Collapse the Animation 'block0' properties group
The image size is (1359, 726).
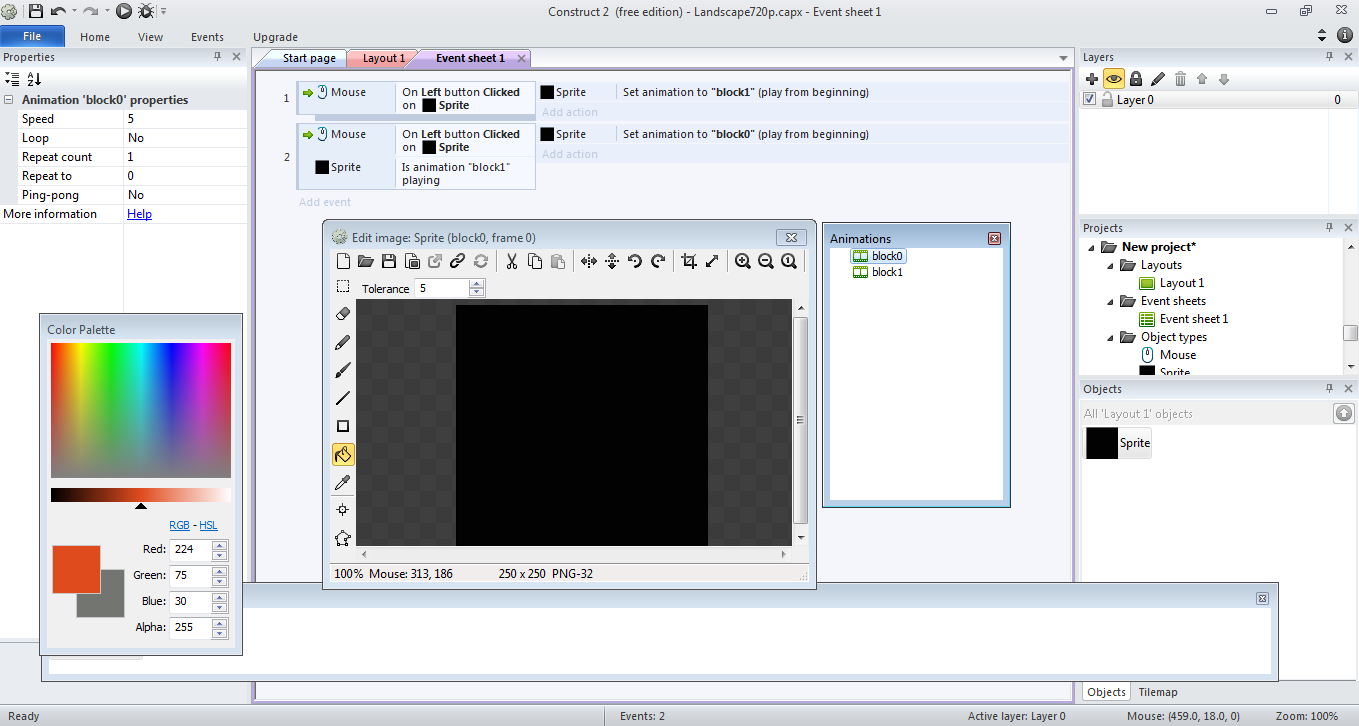point(9,100)
